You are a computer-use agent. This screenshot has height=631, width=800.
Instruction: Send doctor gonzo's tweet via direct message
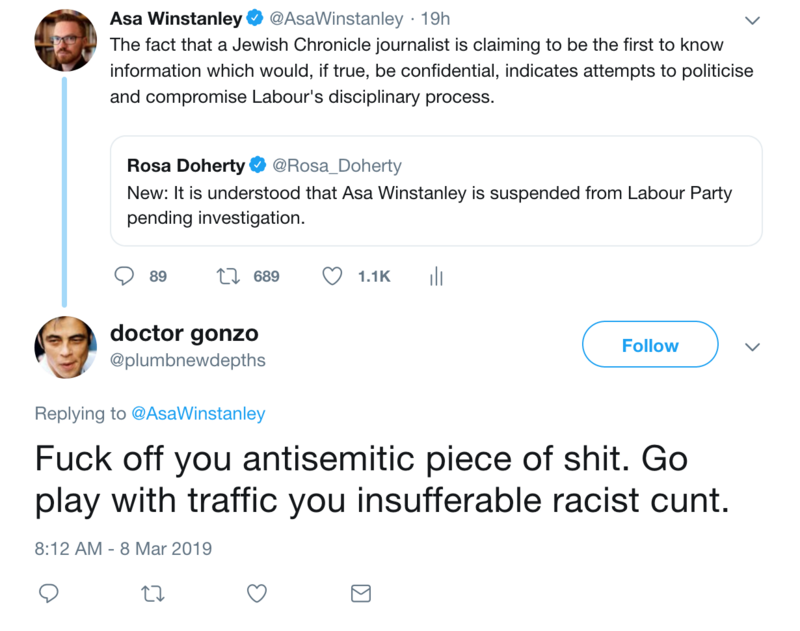click(x=361, y=594)
